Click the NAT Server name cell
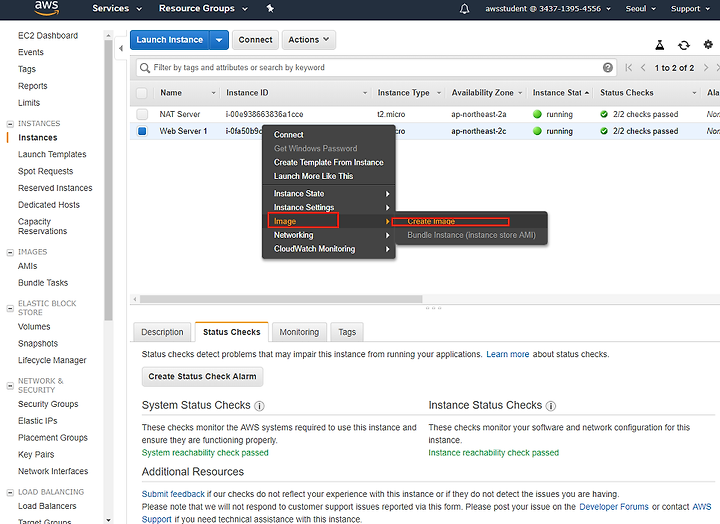720x524 pixels. click(x=180, y=114)
